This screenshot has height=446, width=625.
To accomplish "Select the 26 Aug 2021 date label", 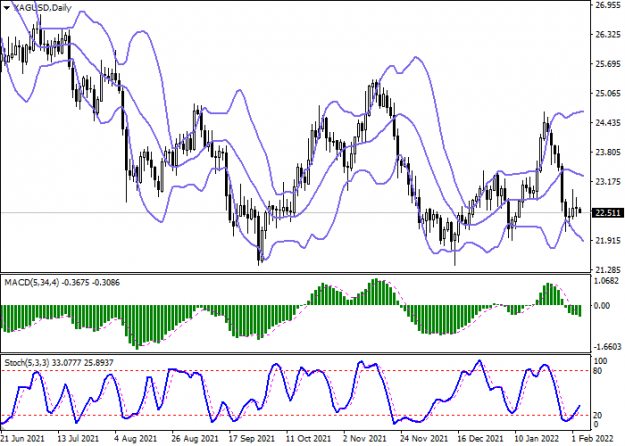I will click(195, 439).
